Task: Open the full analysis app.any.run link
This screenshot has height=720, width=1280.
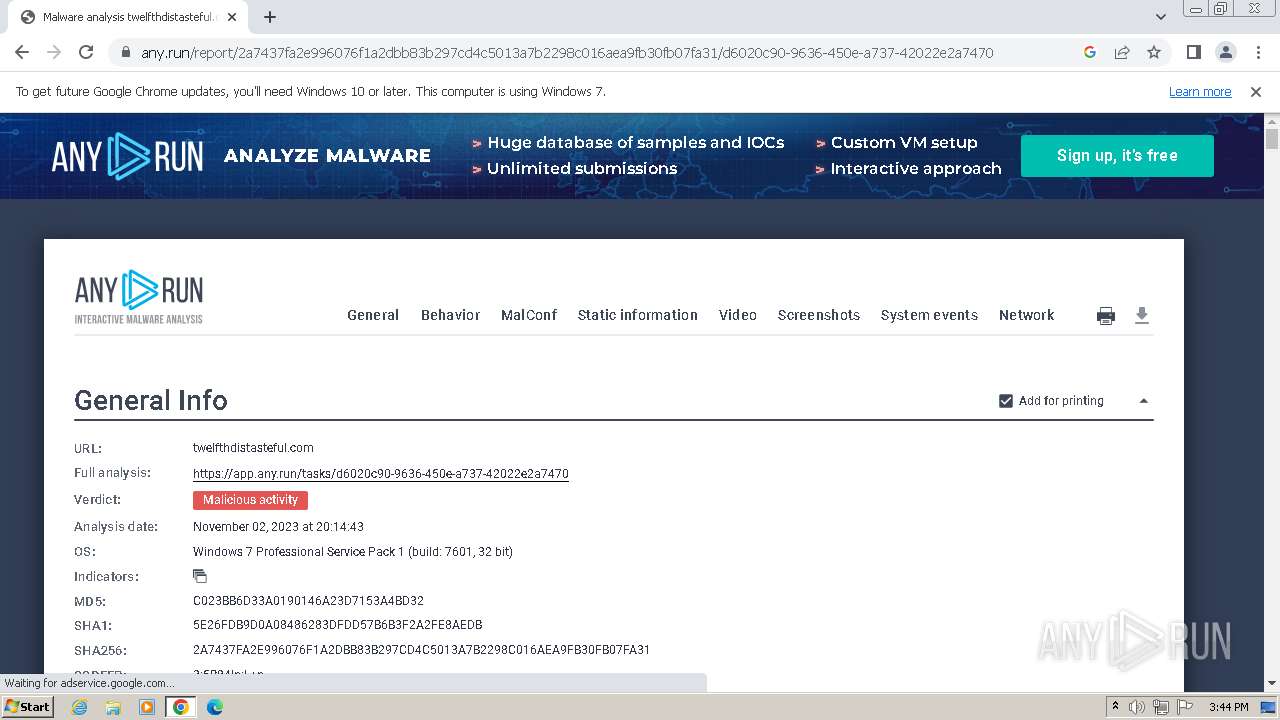Action: click(381, 474)
